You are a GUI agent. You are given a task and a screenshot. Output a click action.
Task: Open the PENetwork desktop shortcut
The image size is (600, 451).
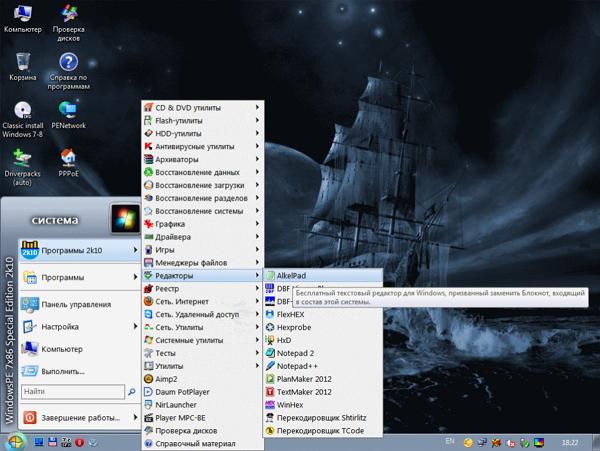coord(69,111)
